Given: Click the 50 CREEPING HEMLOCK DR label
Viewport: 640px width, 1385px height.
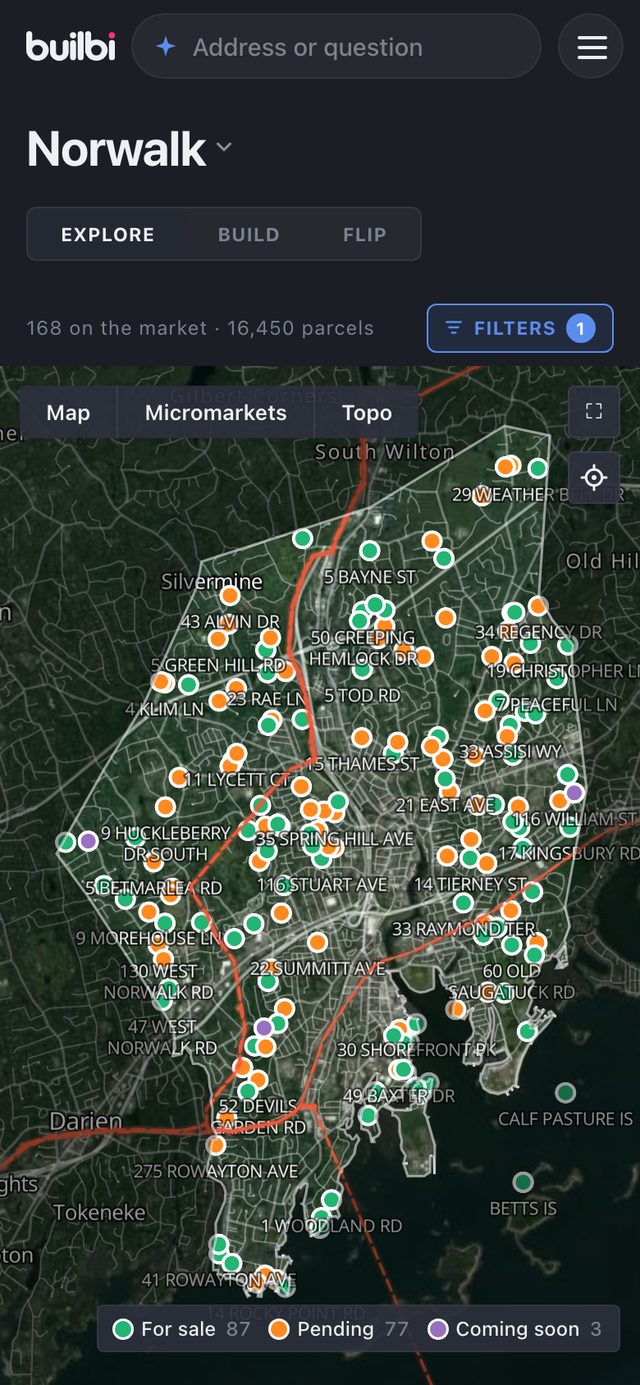Looking at the screenshot, I should tap(363, 648).
